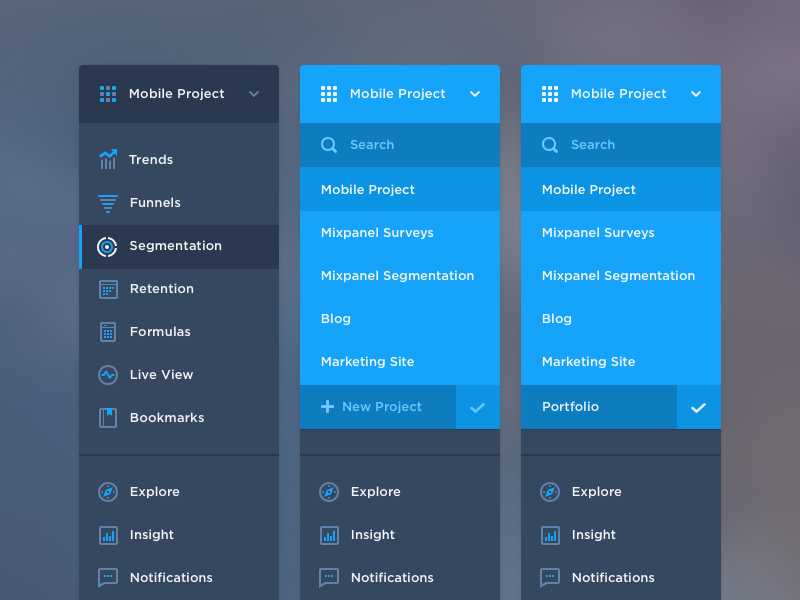The image size is (800, 600).
Task: Click the Explore compass icon in right panel
Action: coord(550,492)
